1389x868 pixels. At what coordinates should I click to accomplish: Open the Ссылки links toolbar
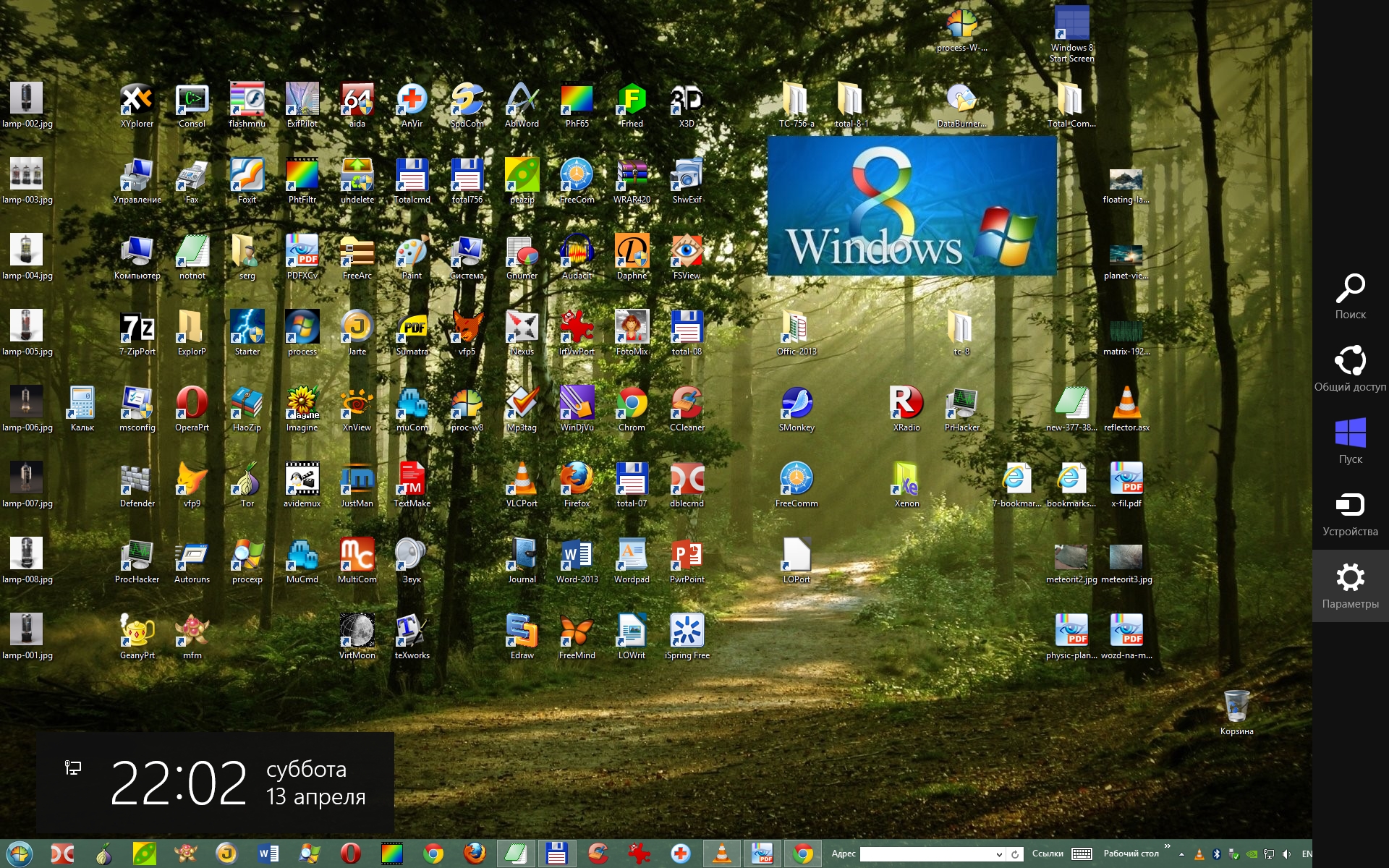[x=1047, y=854]
